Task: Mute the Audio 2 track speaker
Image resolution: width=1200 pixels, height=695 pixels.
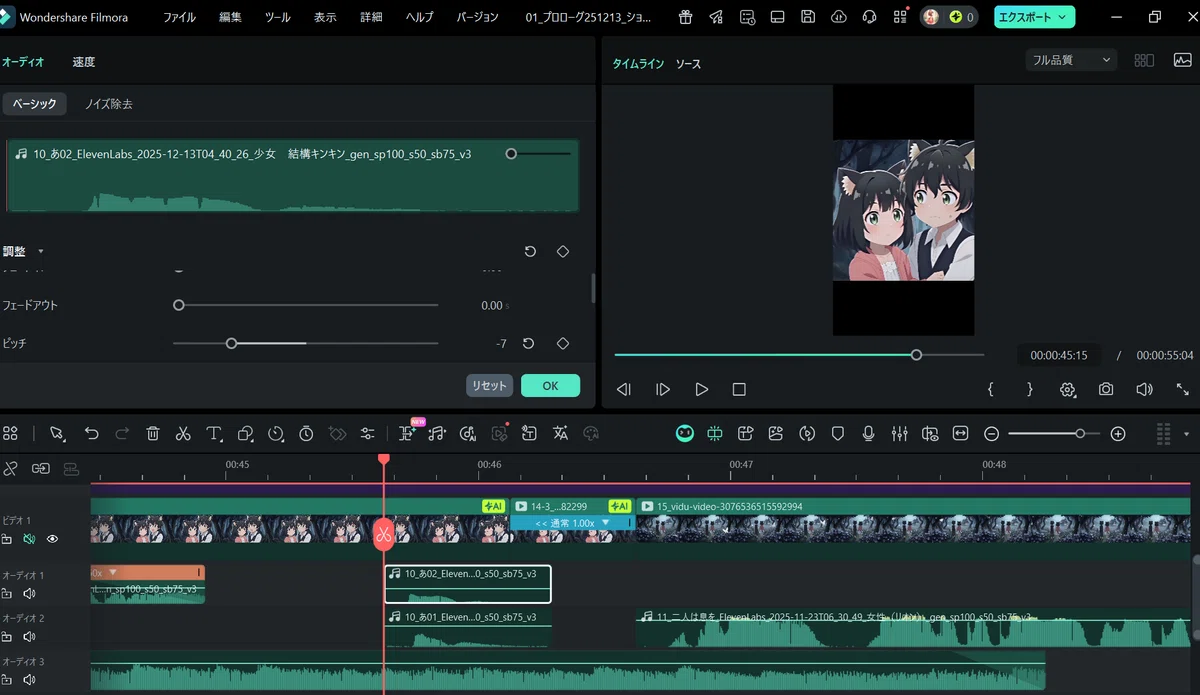Action: point(29,637)
